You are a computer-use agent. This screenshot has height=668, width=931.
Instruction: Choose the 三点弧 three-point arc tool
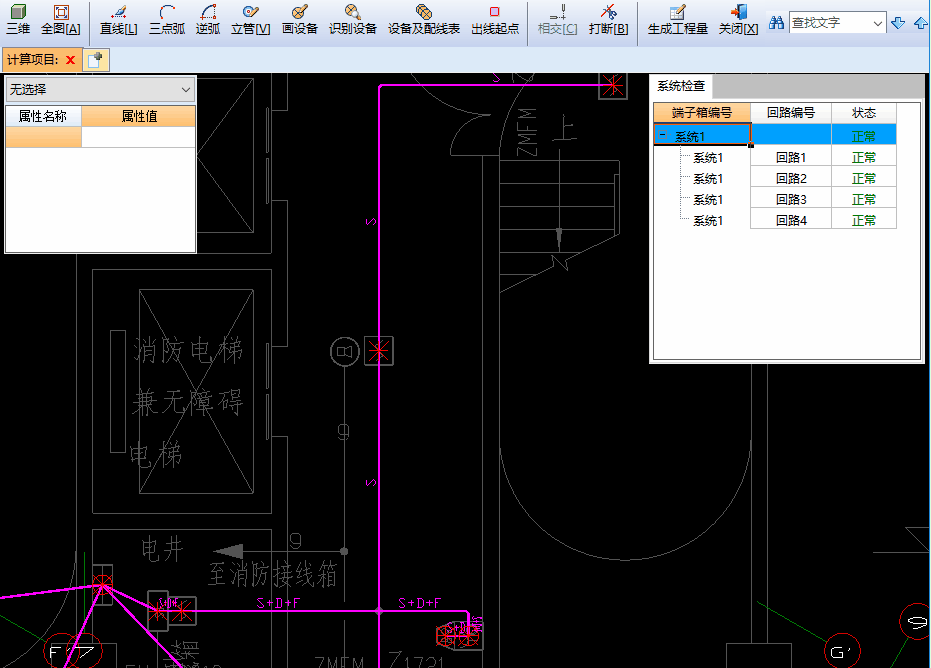click(x=167, y=19)
